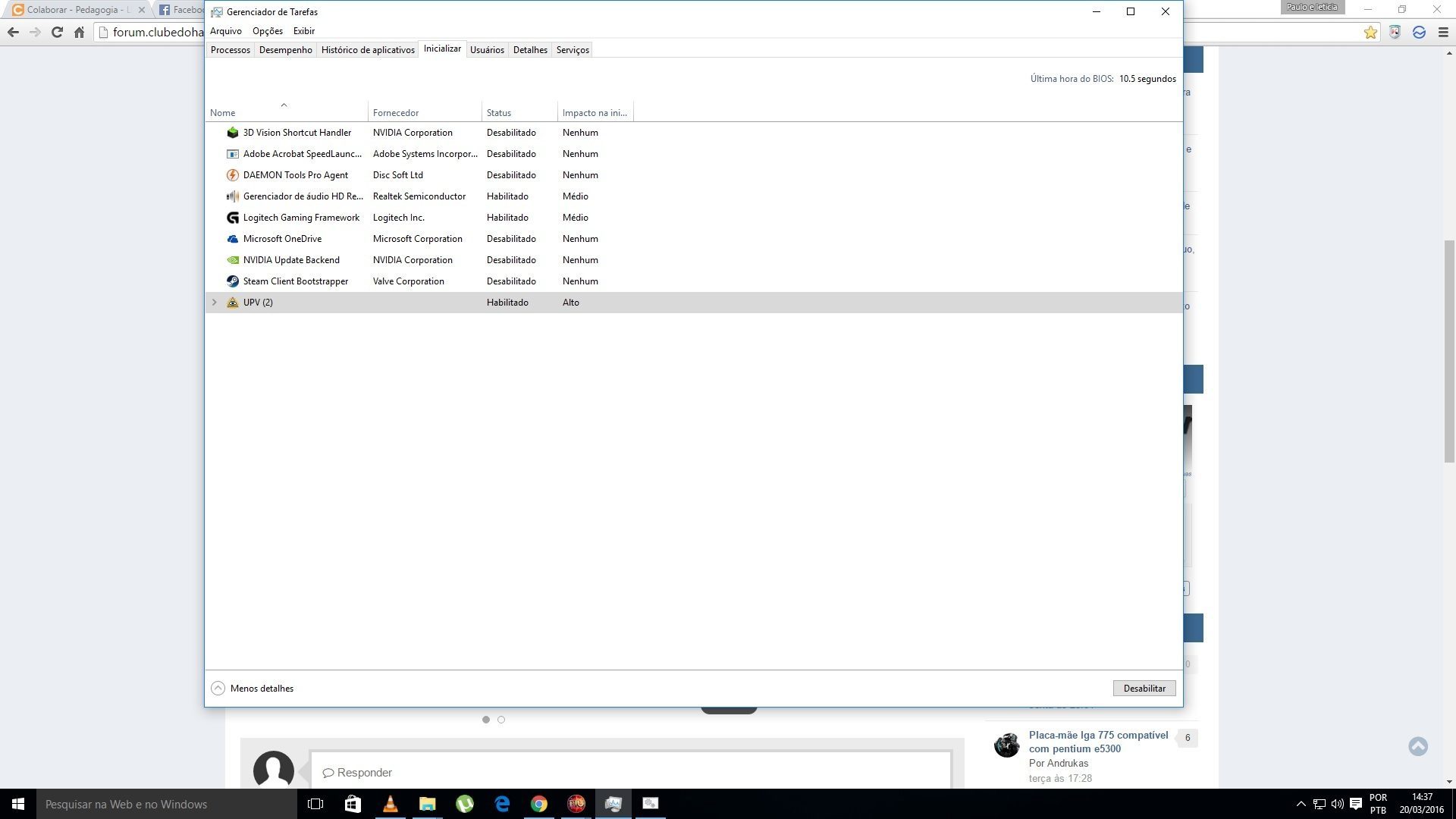The height and width of the screenshot is (819, 1456).
Task: Switch to the Processos tab
Action: click(x=231, y=50)
